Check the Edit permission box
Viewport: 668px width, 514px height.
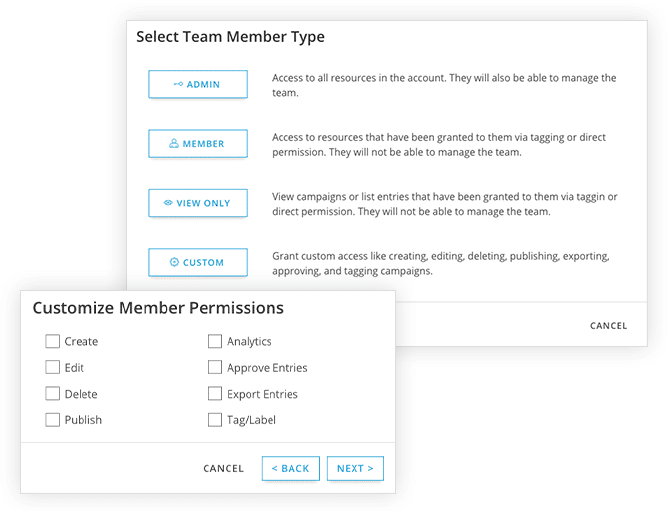click(53, 368)
